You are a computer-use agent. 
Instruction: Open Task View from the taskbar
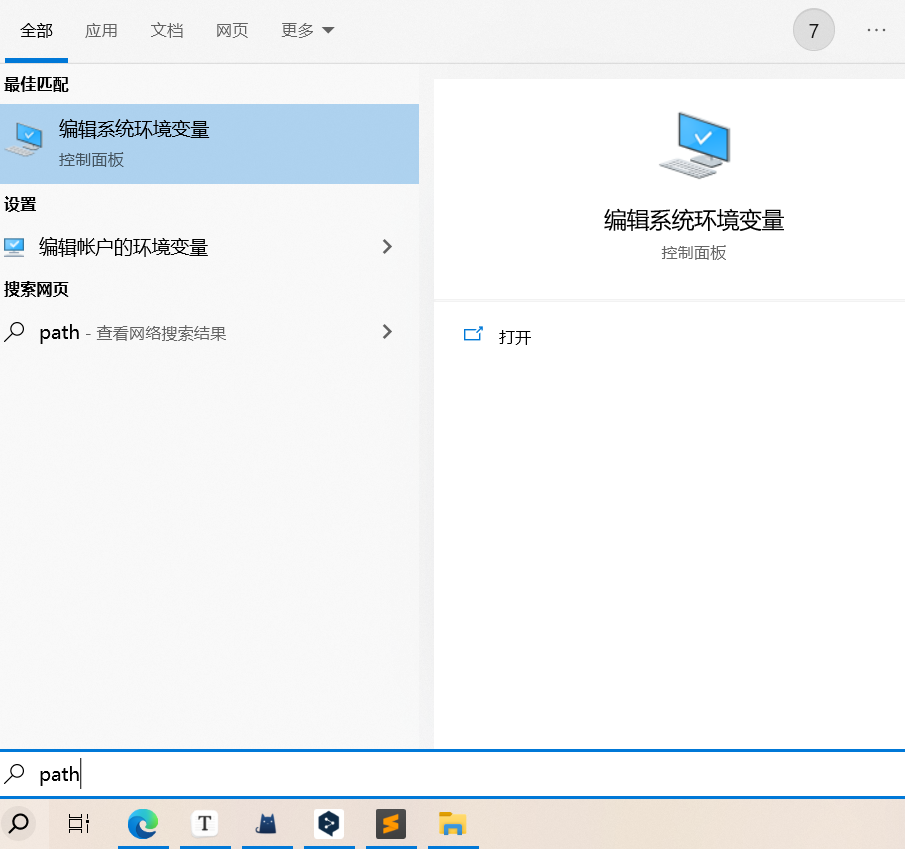78,824
